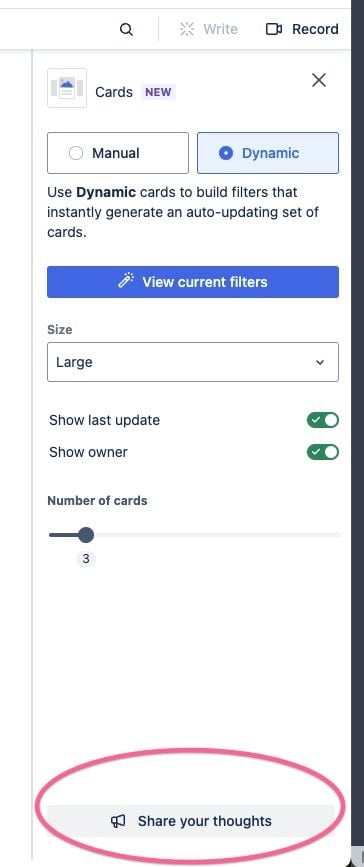The width and height of the screenshot is (364, 867).
Task: Click the chevron arrow in Size field
Action: pyautogui.click(x=319, y=363)
